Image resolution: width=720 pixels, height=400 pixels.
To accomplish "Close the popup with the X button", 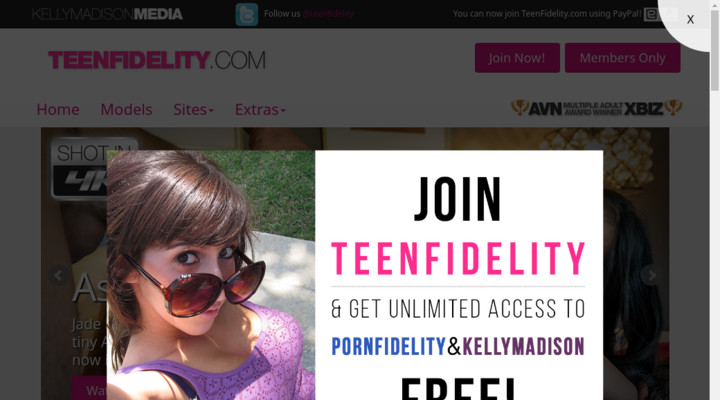I will coord(690,19).
